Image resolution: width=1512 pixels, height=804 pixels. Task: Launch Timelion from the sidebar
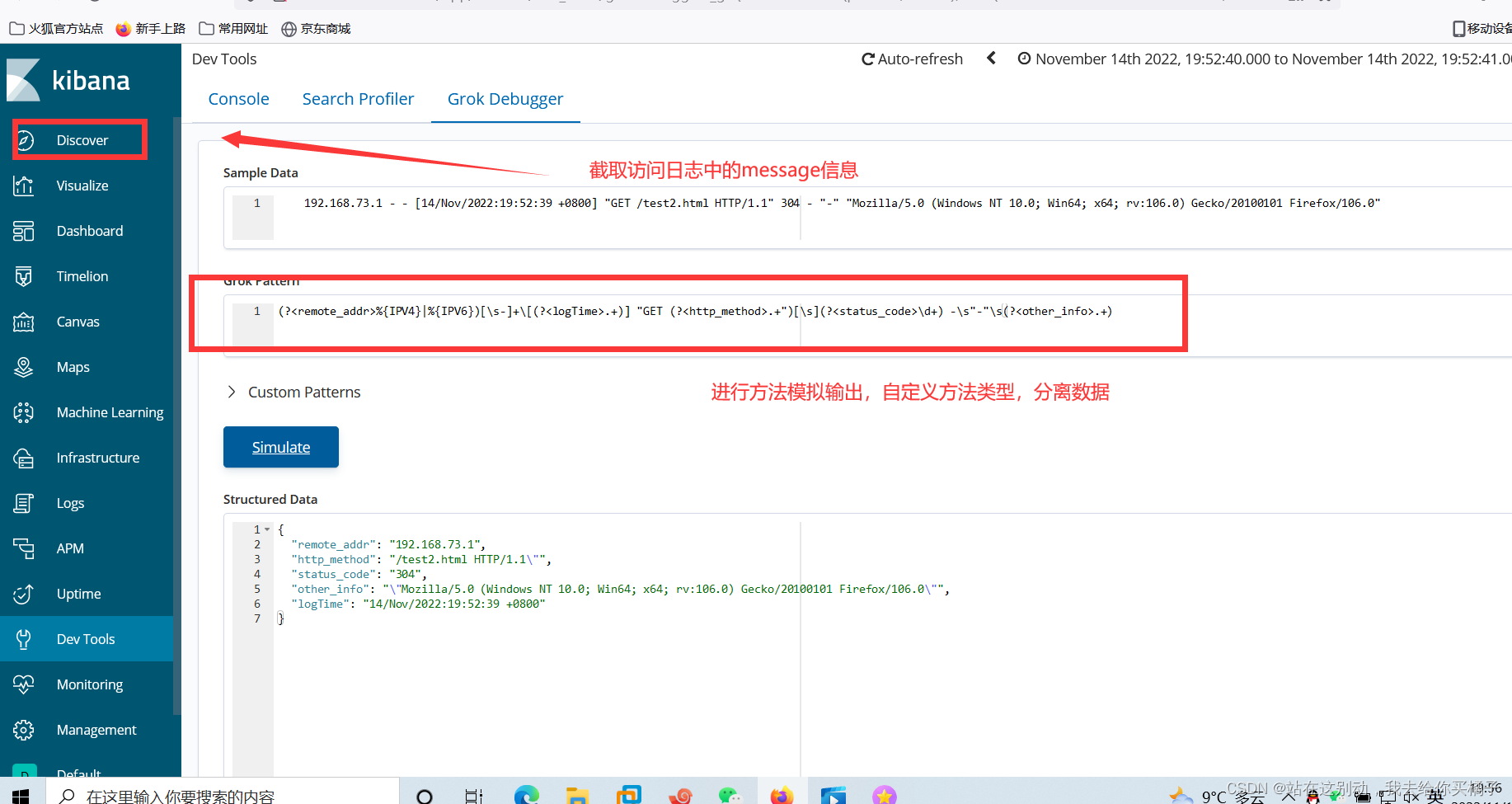click(82, 275)
